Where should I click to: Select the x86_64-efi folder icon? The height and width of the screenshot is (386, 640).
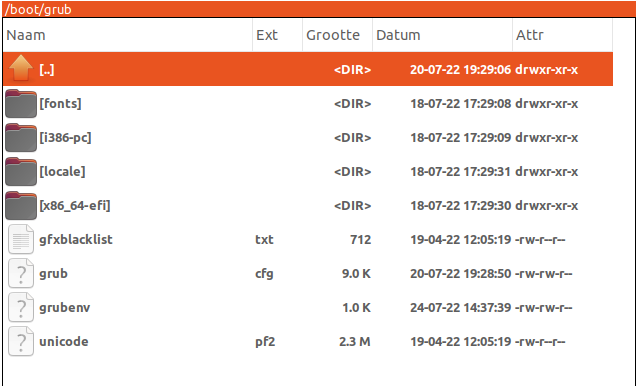[21, 205]
